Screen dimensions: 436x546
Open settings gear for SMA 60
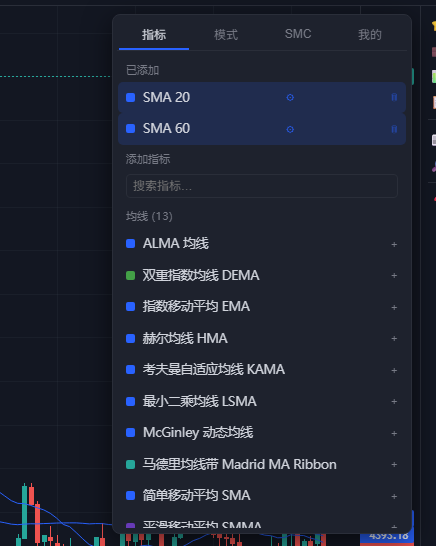[290, 130]
